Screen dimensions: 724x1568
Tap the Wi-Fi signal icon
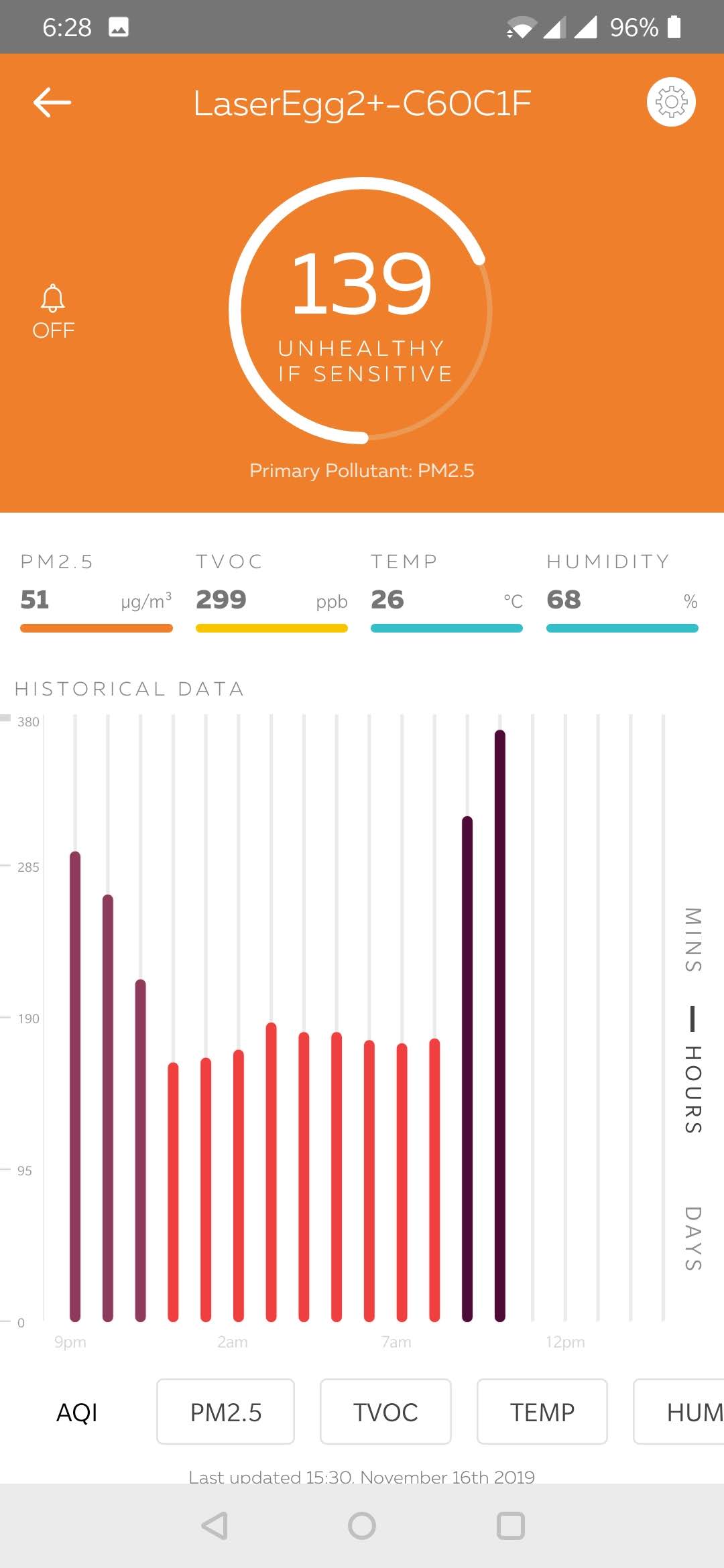[520, 28]
